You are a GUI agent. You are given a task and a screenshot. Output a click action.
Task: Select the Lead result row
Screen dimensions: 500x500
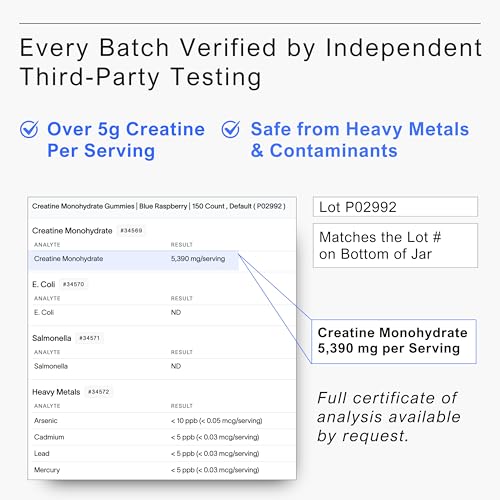point(163,454)
